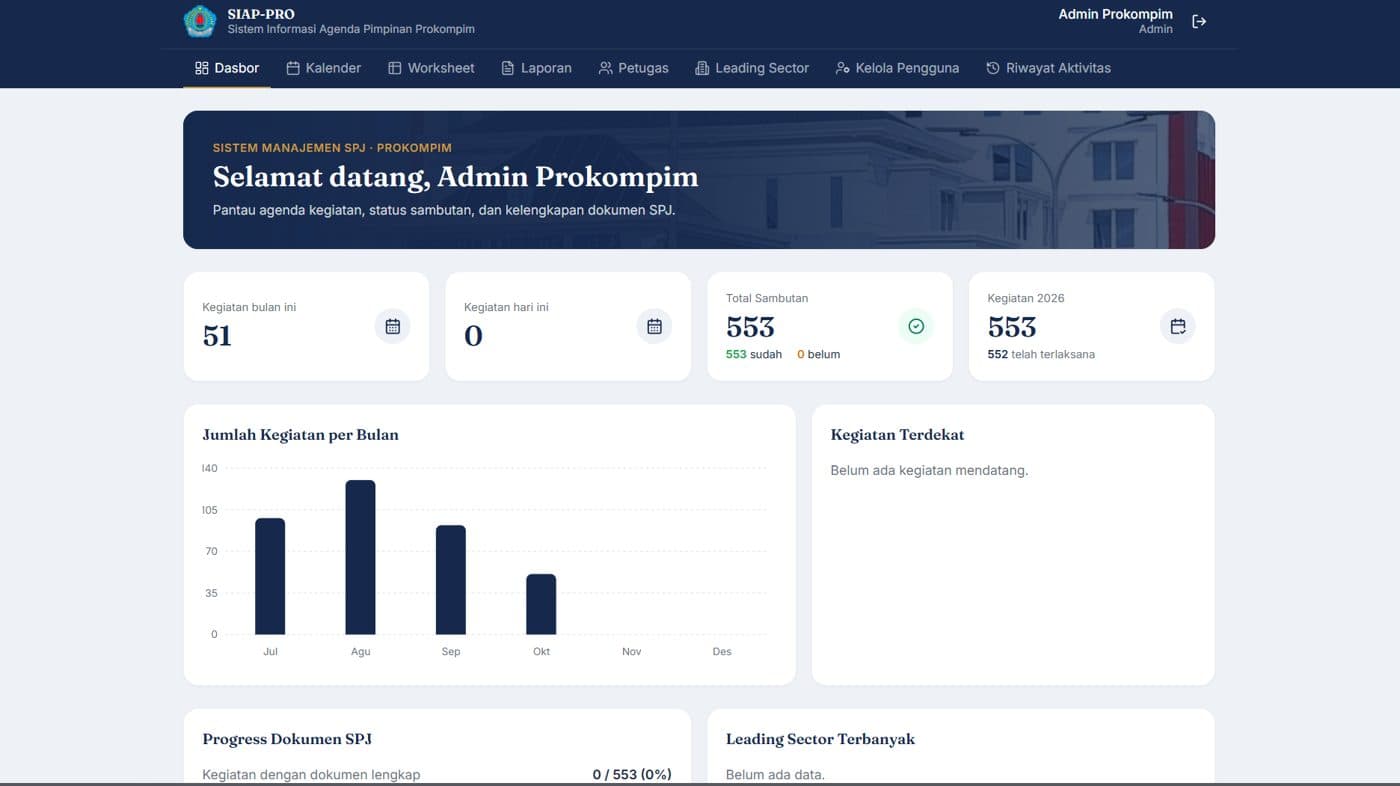The height and width of the screenshot is (786, 1400).
Task: View the Riwayat Aktivitas tab
Action: (1048, 68)
